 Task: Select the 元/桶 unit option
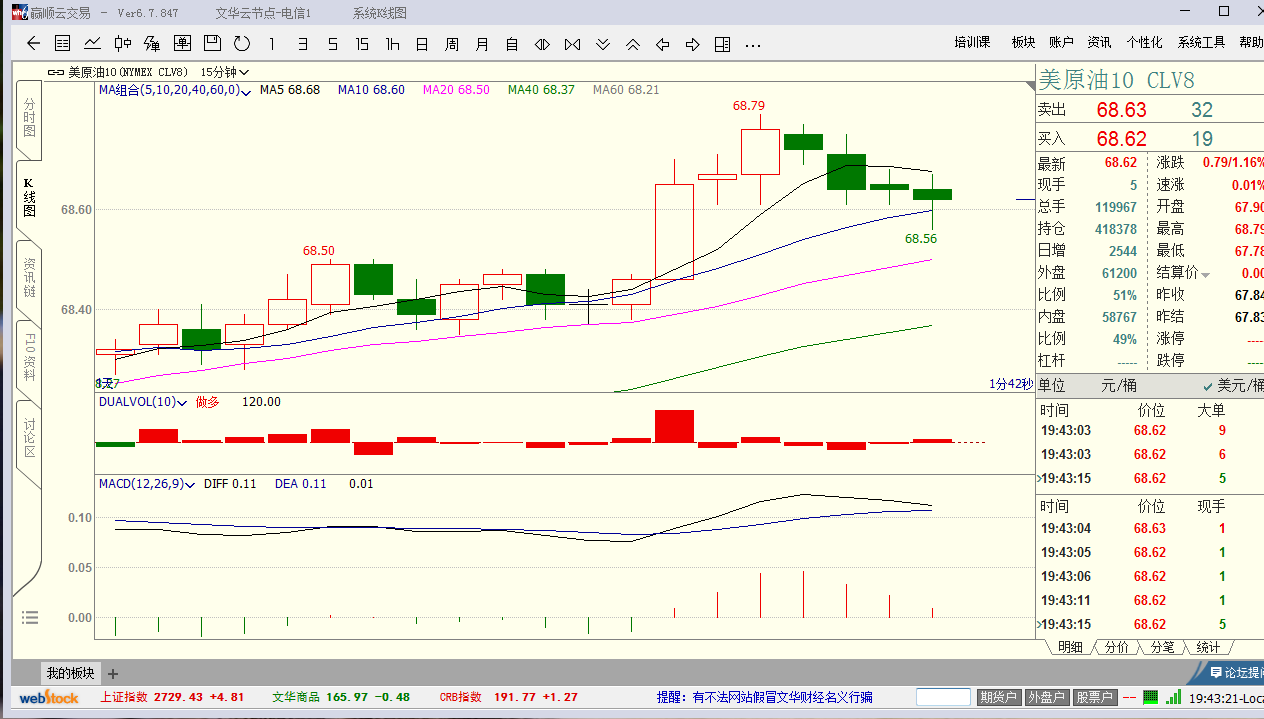pos(1118,386)
